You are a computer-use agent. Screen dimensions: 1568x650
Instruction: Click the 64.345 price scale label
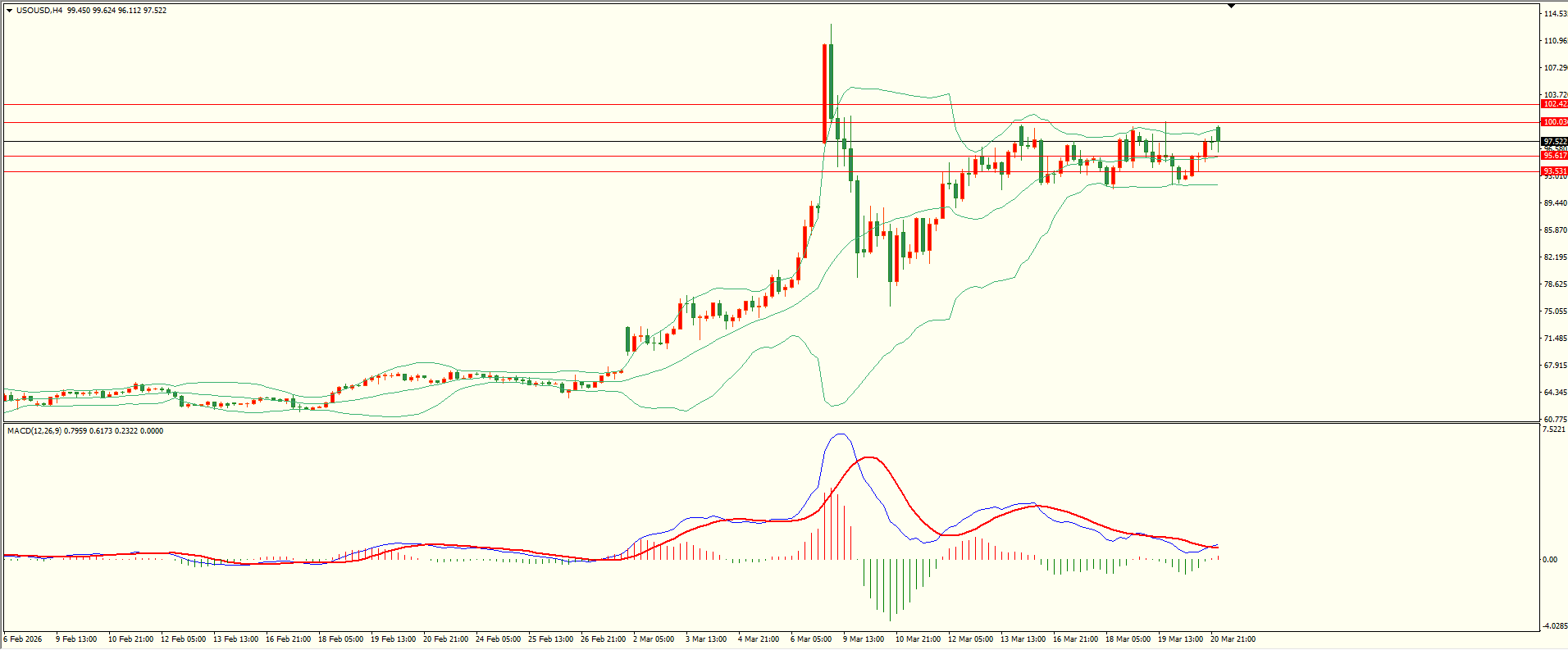pyautogui.click(x=1555, y=393)
